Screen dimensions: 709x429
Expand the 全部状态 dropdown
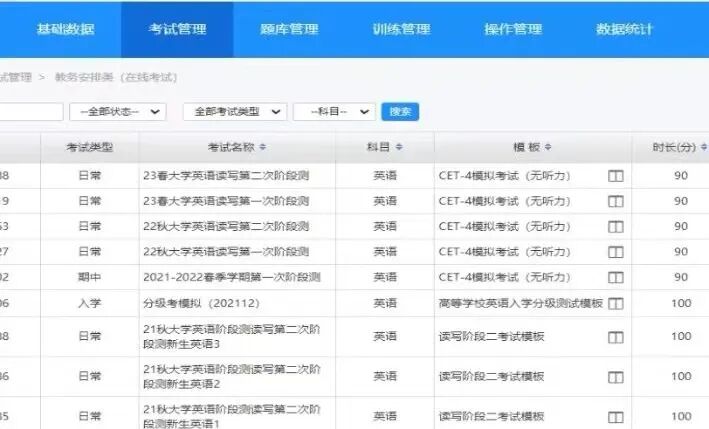pyautogui.click(x=118, y=112)
